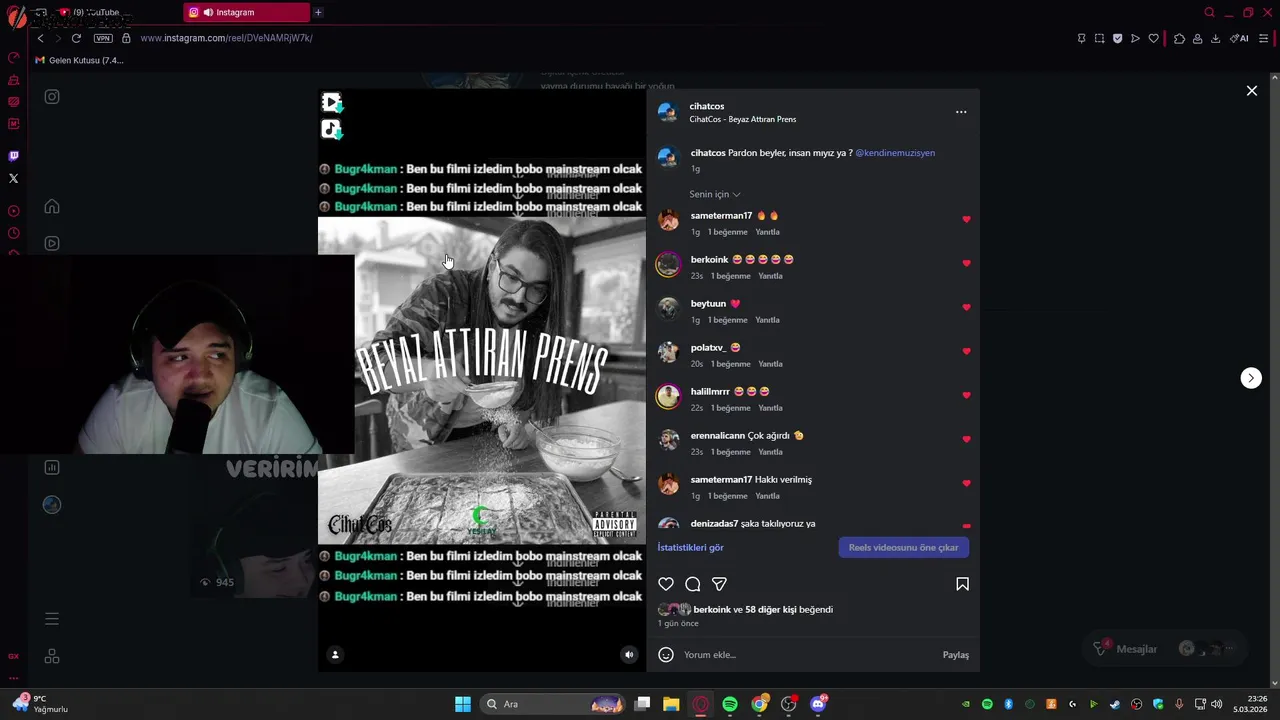Open Discord from the Windows taskbar
Image resolution: width=1280 pixels, height=720 pixels.
[818, 704]
